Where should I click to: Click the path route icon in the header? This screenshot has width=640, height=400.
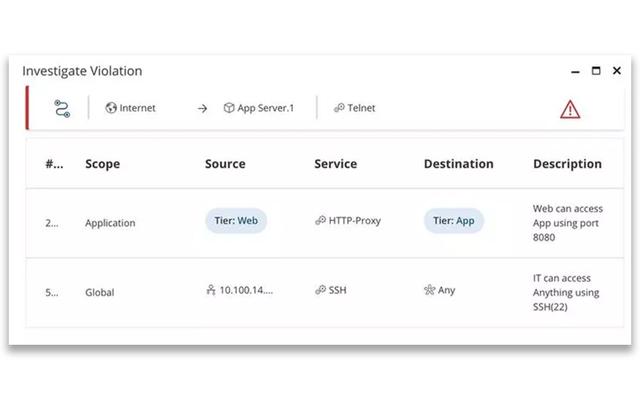point(61,108)
